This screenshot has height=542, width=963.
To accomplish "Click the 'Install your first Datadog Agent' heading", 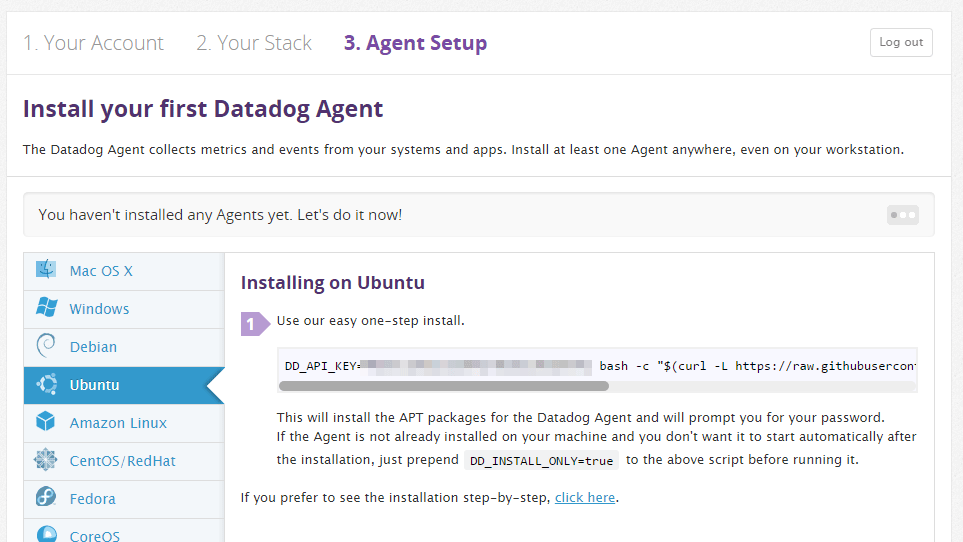I will pyautogui.click(x=203, y=109).
